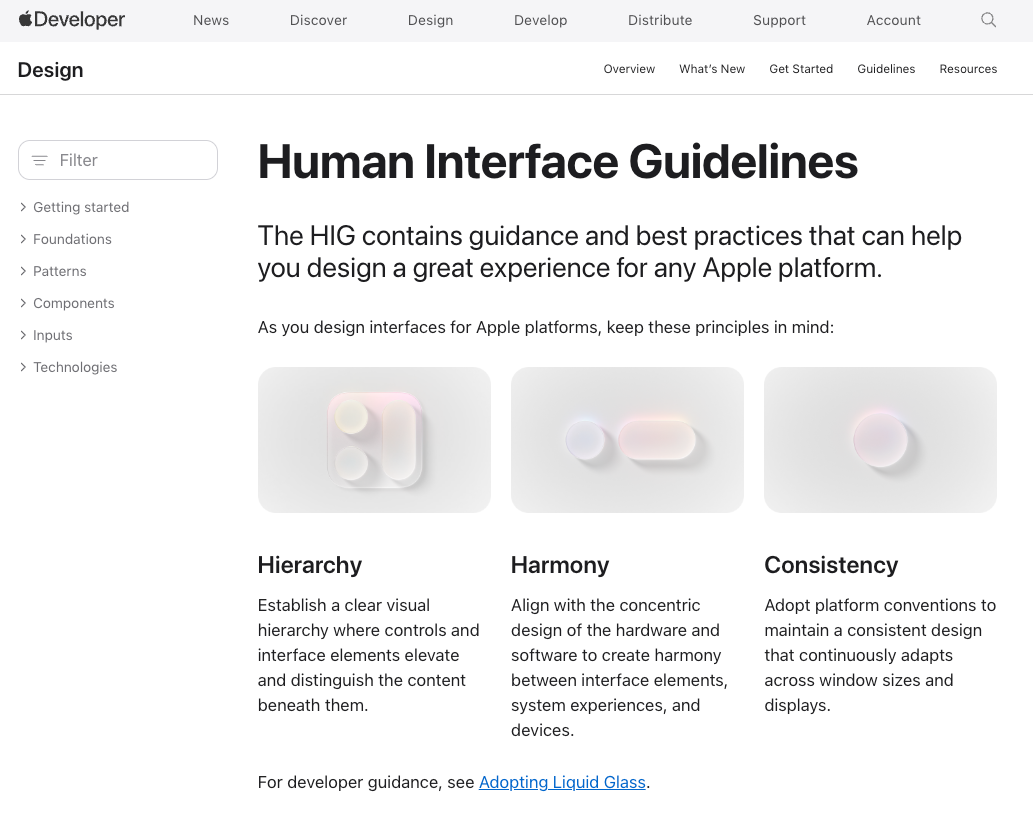The height and width of the screenshot is (824, 1033).
Task: Expand the Technologies chevron
Action: coord(23,367)
